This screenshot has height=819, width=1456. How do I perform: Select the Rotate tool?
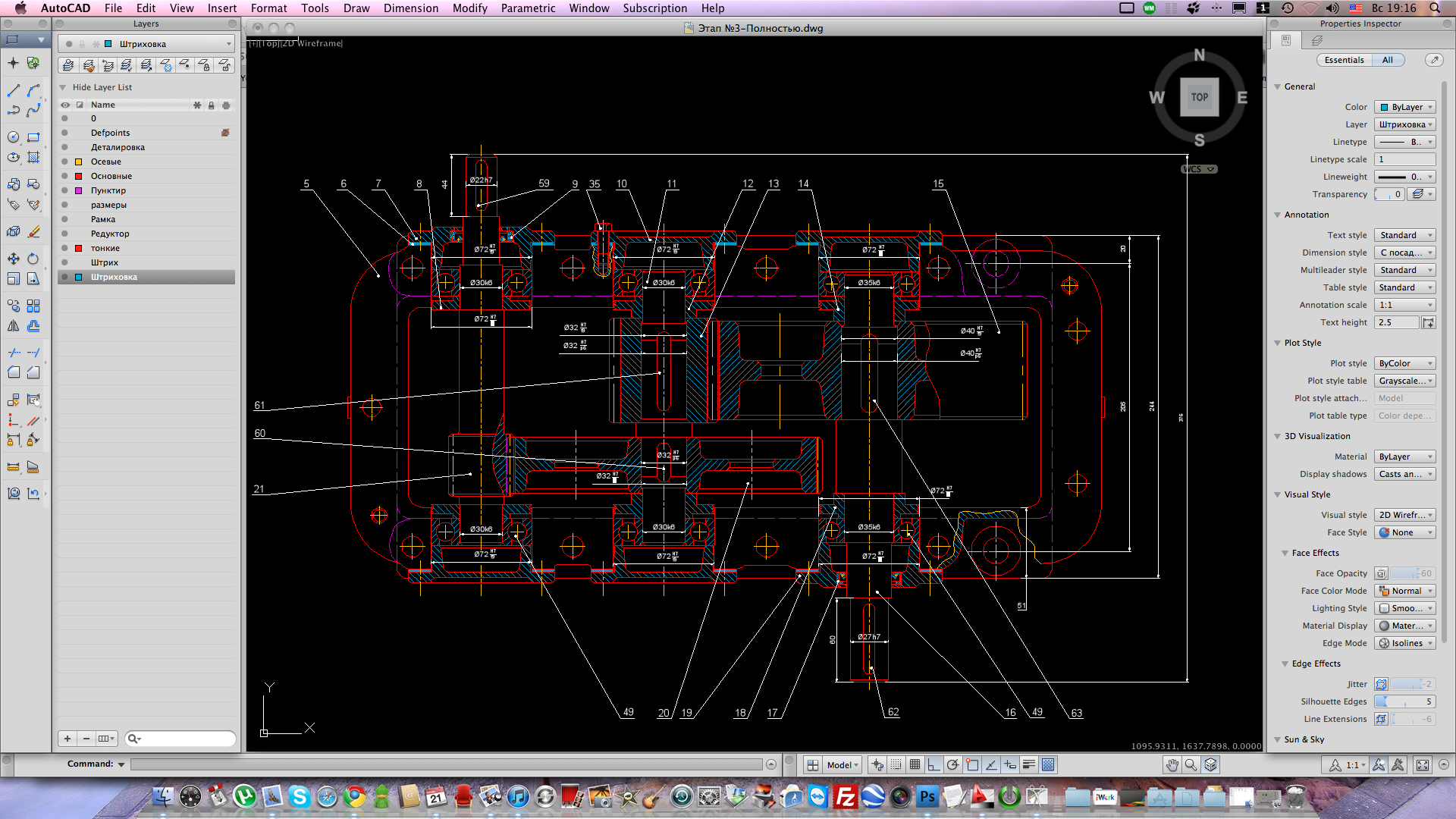point(33,259)
